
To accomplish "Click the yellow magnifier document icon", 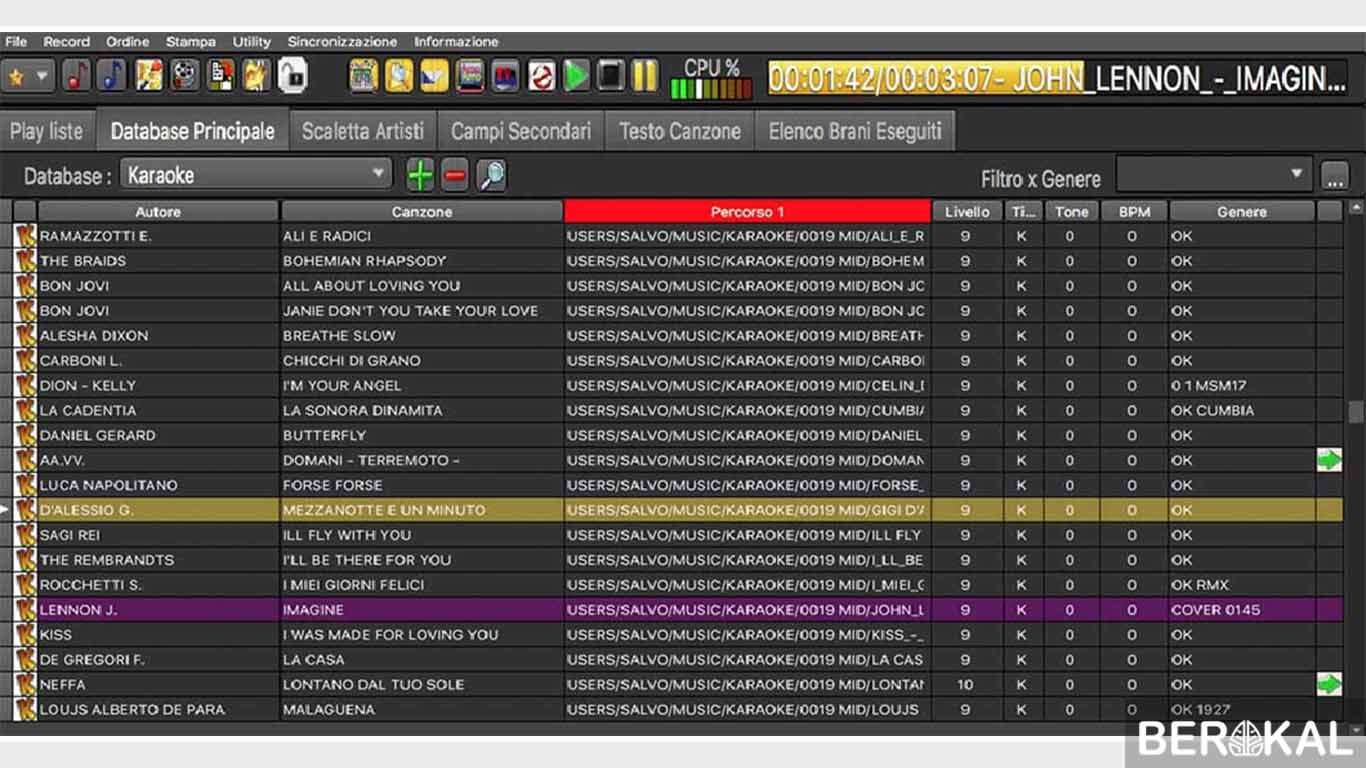I will click(x=399, y=76).
